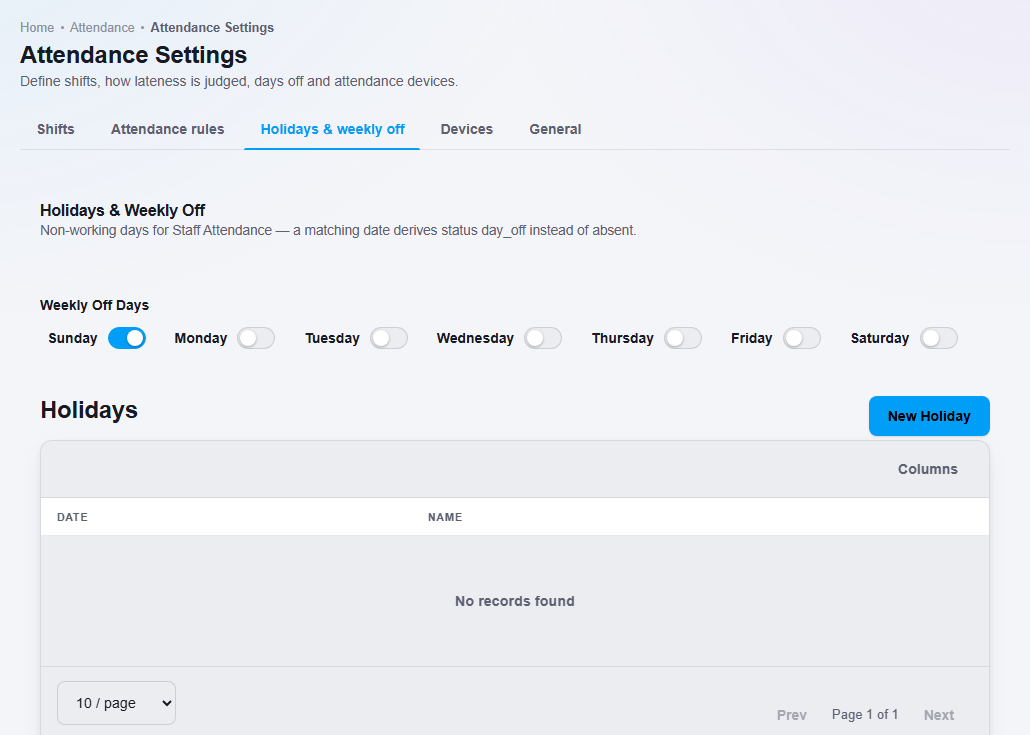The image size is (1030, 735).
Task: Toggle Tuesday weekly off switch
Action: click(x=389, y=338)
